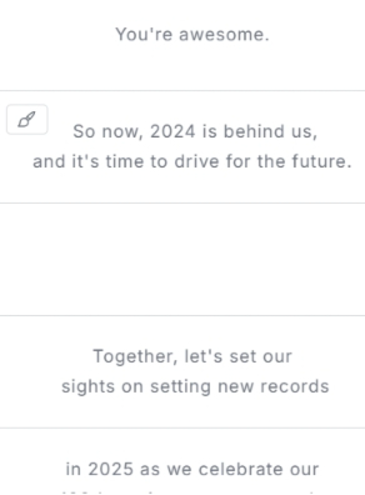
Task: Place cursor on the word "2025"
Action: point(111,469)
